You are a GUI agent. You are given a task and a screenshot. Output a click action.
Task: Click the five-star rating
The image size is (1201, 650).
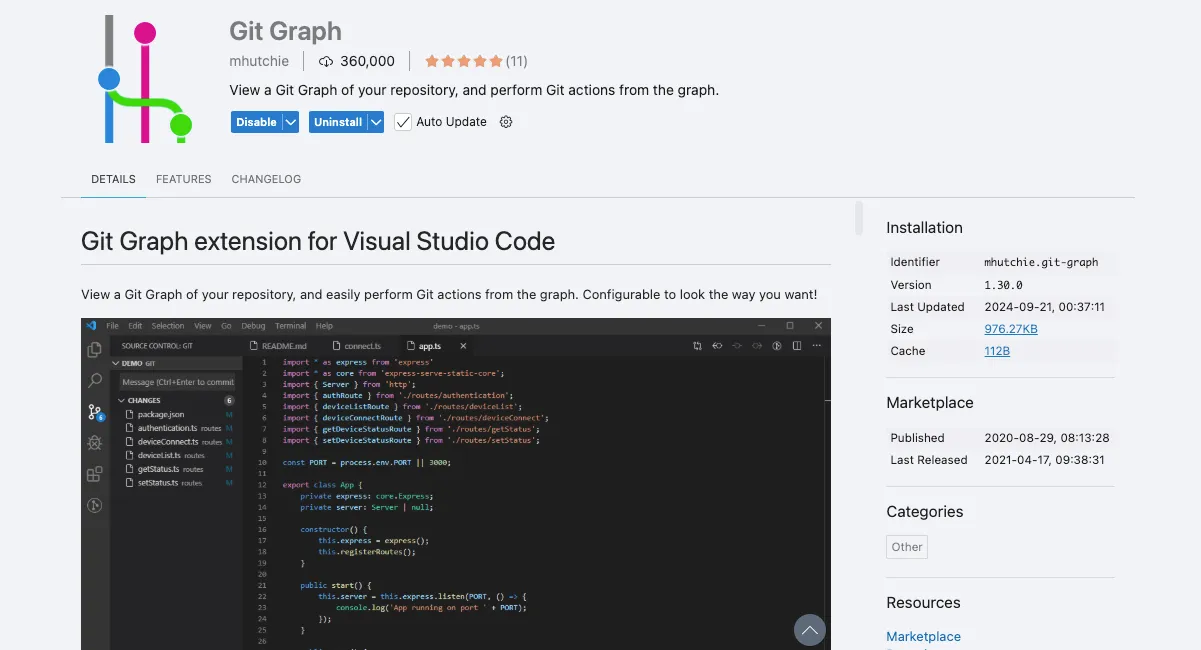click(463, 61)
